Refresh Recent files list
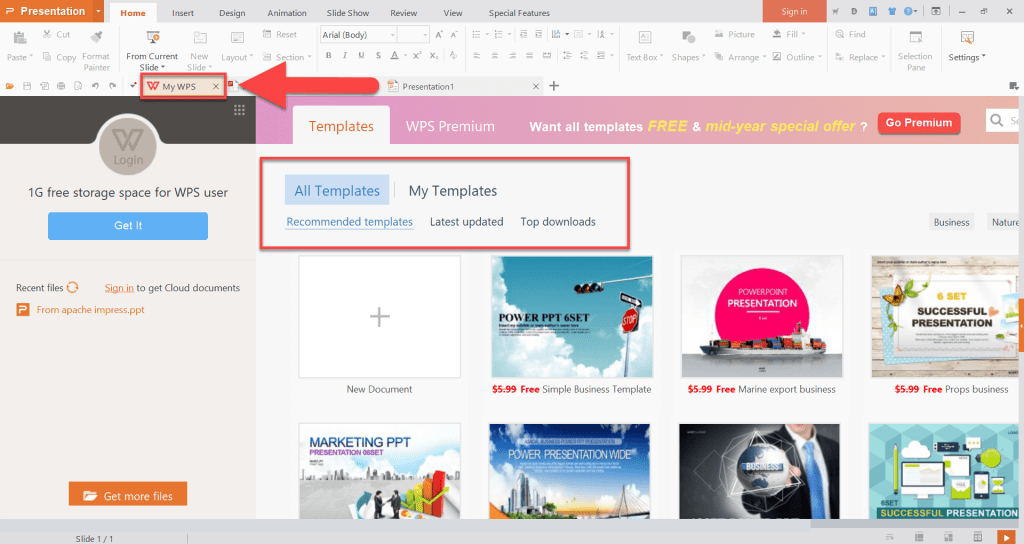Image resolution: width=1024 pixels, height=544 pixels. 72,287
